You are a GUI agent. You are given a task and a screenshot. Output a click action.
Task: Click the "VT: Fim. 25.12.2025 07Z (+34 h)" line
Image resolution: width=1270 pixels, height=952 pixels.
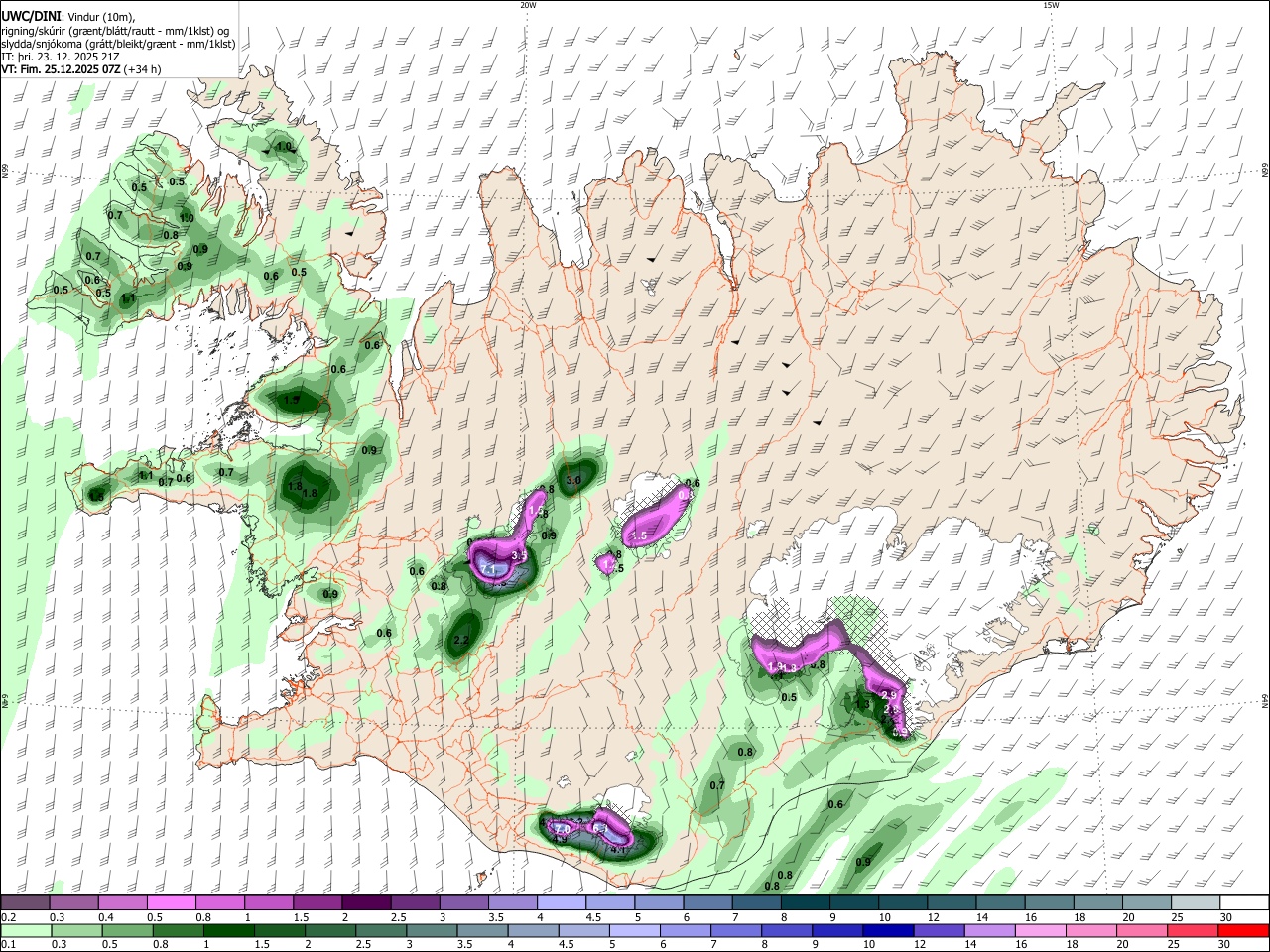pyautogui.click(x=81, y=69)
